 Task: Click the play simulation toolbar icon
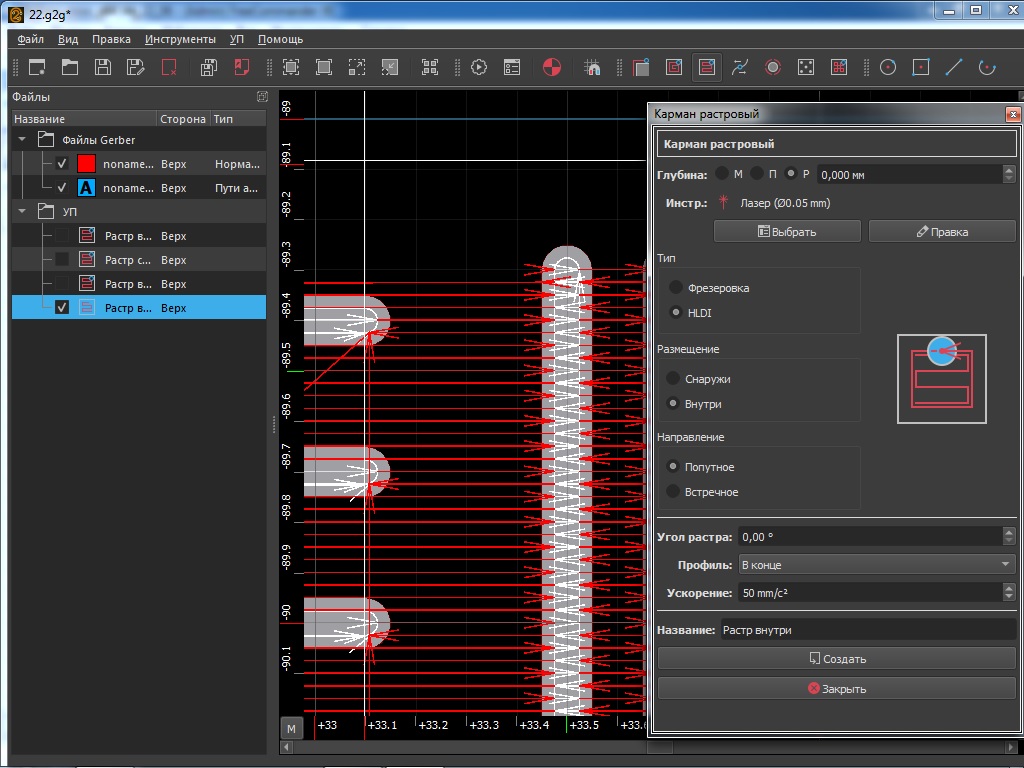point(479,67)
